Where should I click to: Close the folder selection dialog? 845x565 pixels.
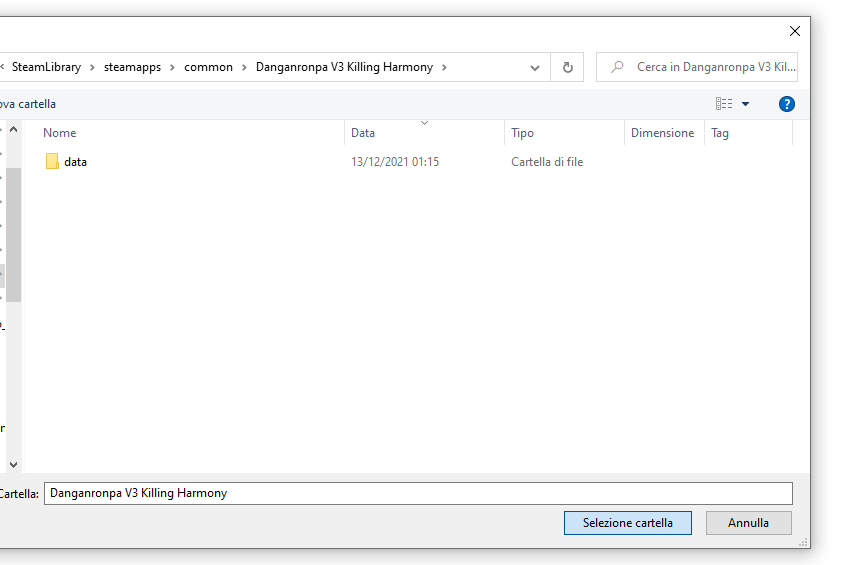[x=794, y=31]
